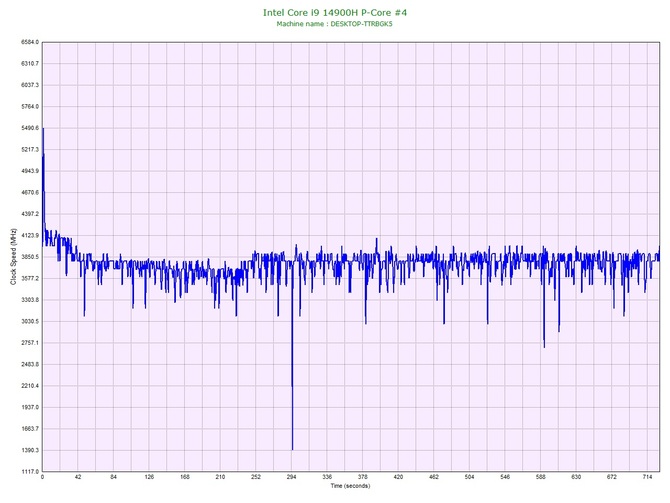670x503 pixels.
Task: Click the 42 seconds x-axis tick label
Action: point(78,477)
